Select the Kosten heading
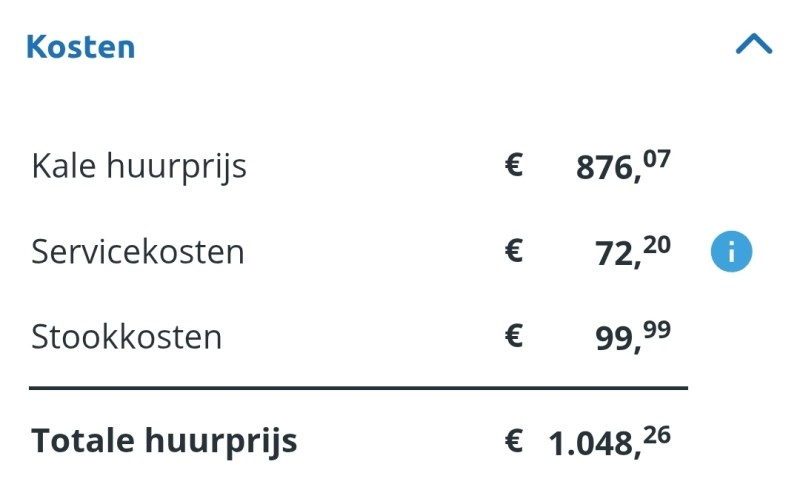 click(x=81, y=47)
